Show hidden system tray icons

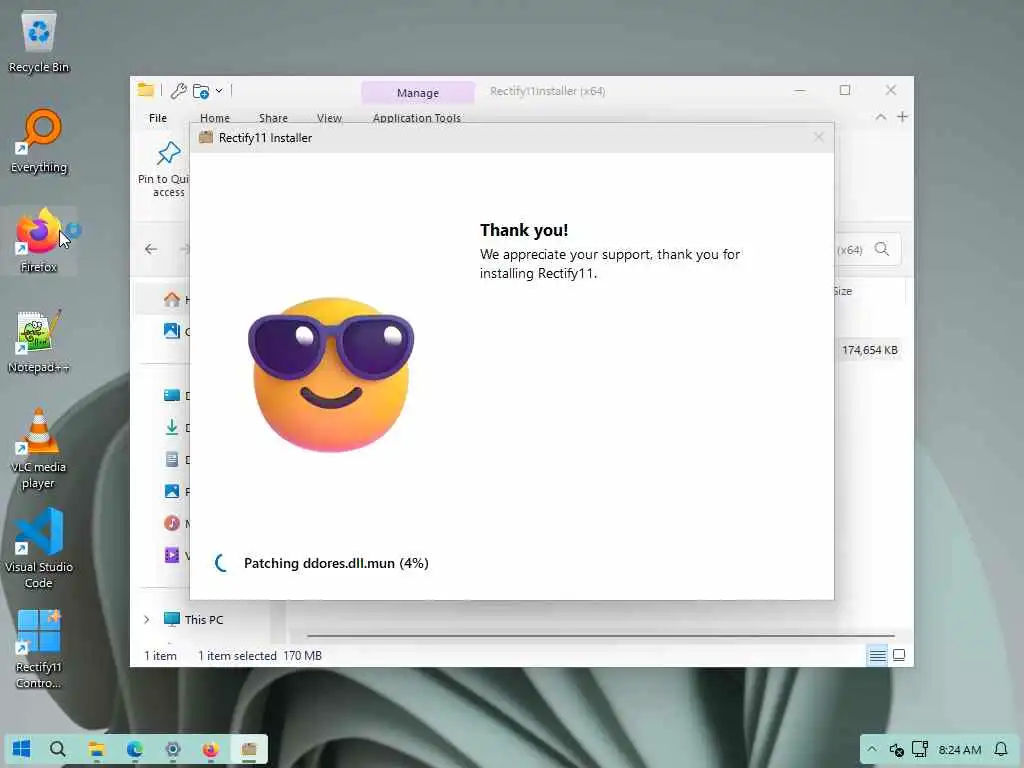pyautogui.click(x=871, y=749)
